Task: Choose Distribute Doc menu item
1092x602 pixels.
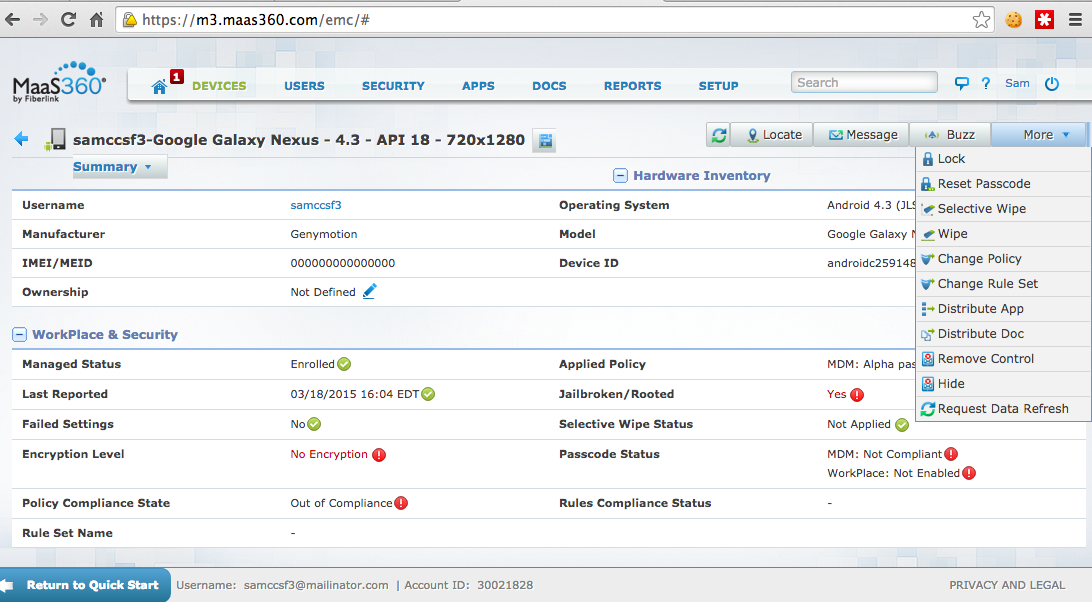Action: (x=1003, y=334)
